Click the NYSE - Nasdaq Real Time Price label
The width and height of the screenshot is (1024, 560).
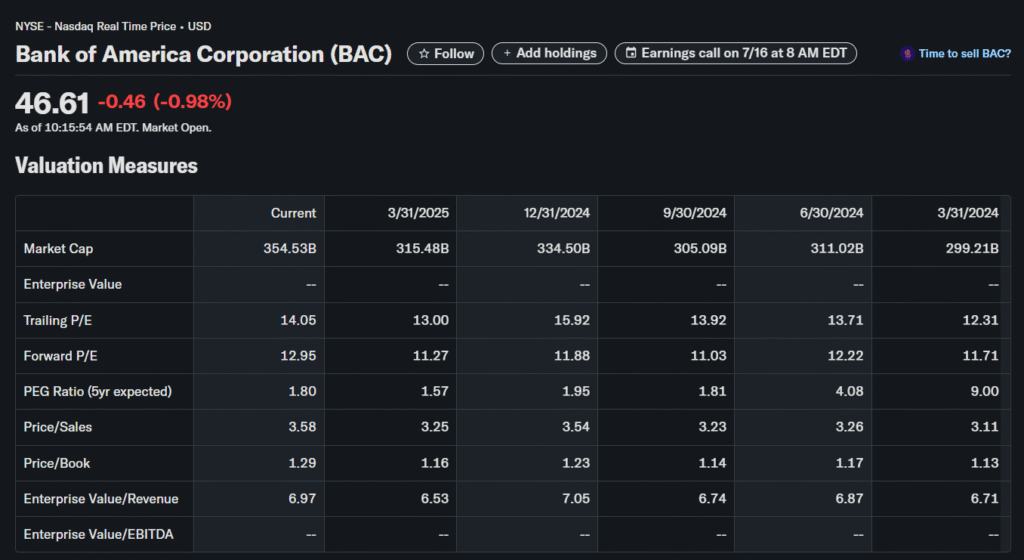(96, 27)
